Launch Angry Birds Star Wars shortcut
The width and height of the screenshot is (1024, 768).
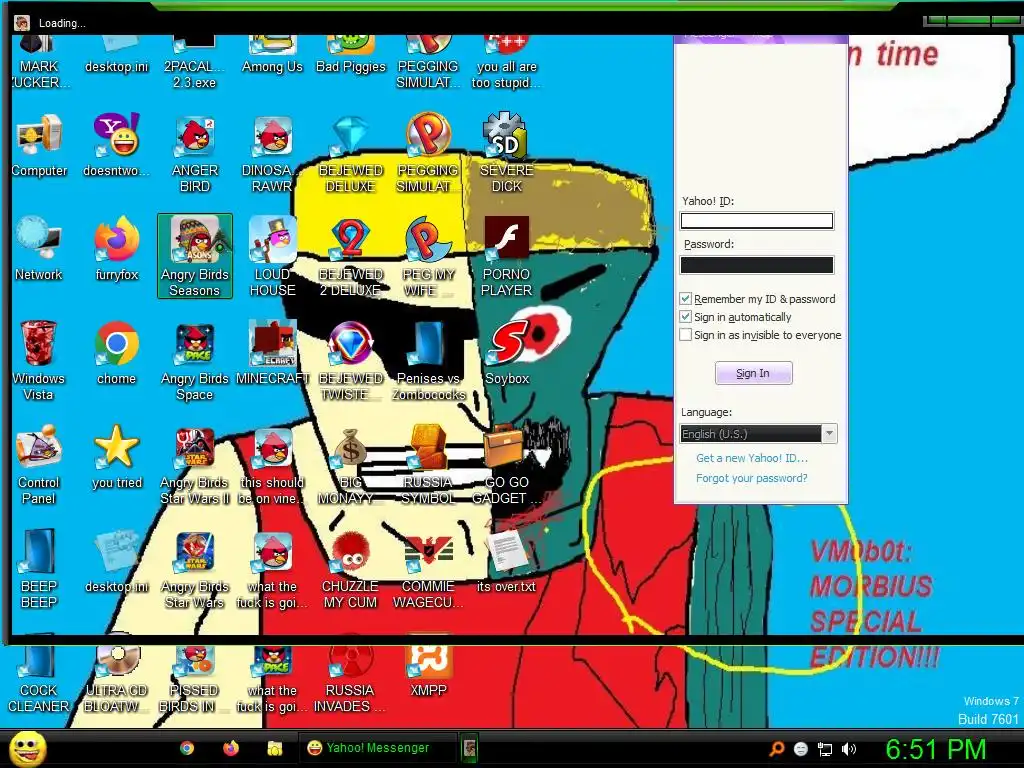(x=195, y=568)
